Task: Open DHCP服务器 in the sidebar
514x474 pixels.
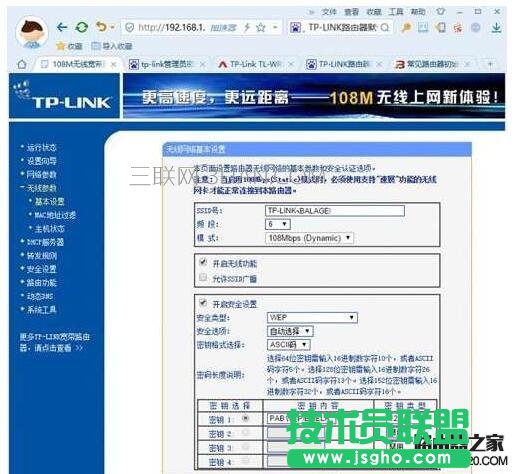Action: [45, 242]
